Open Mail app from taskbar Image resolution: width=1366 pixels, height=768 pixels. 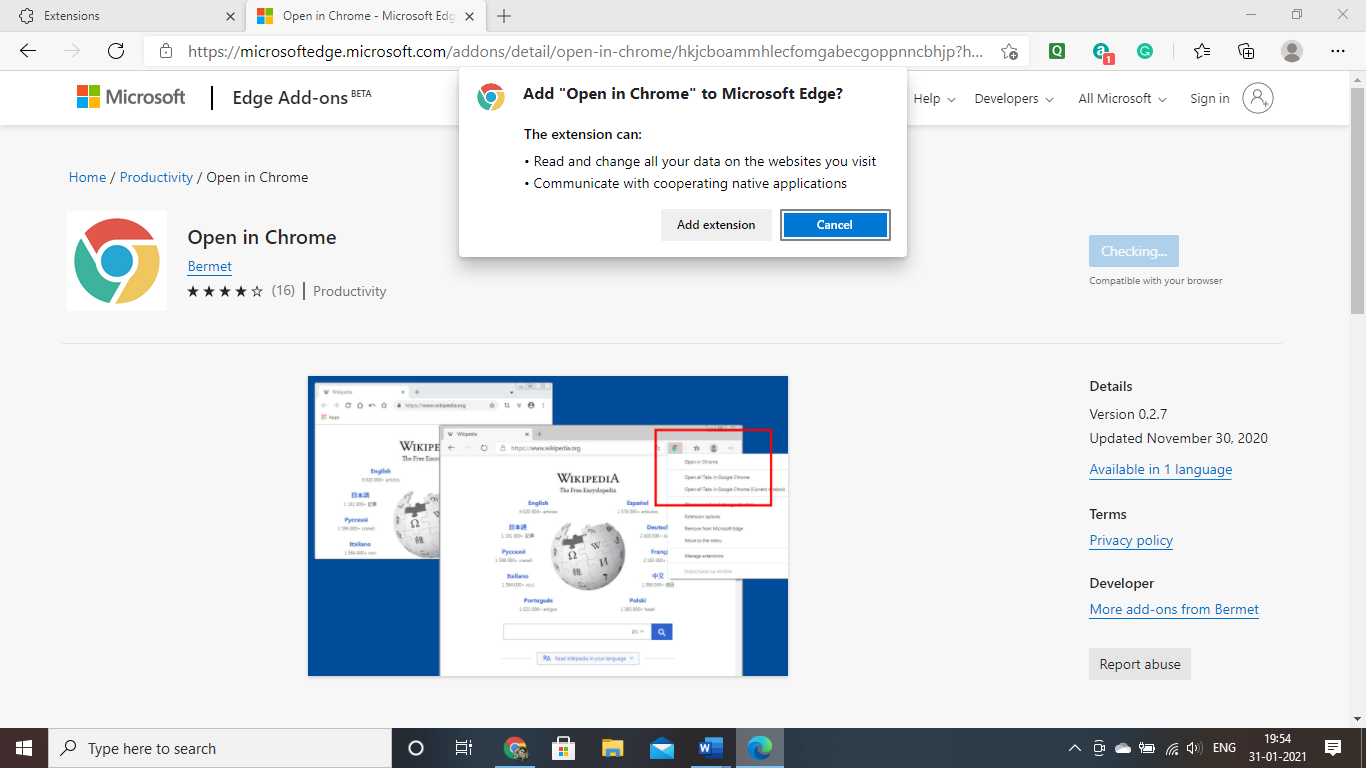pyautogui.click(x=661, y=748)
